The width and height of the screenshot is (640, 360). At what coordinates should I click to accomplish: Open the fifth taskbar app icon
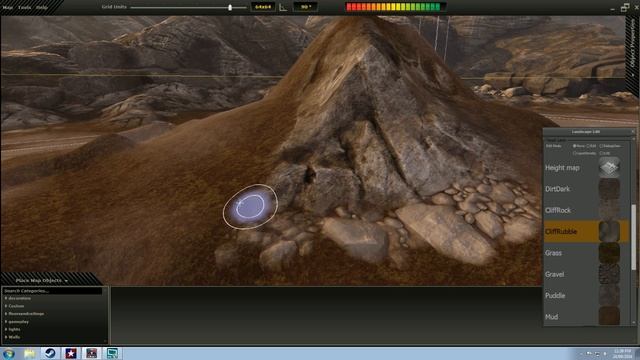click(91, 353)
